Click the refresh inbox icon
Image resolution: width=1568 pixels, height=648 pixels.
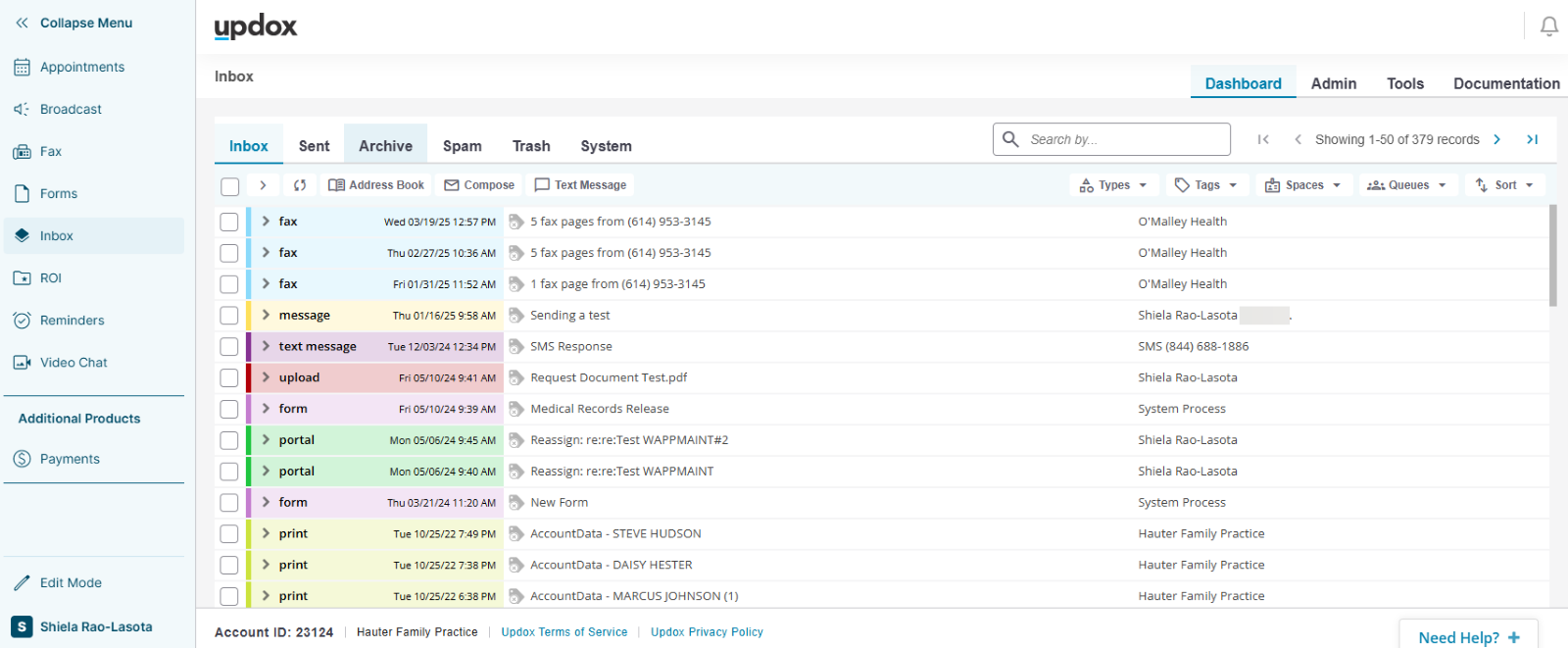(x=300, y=184)
